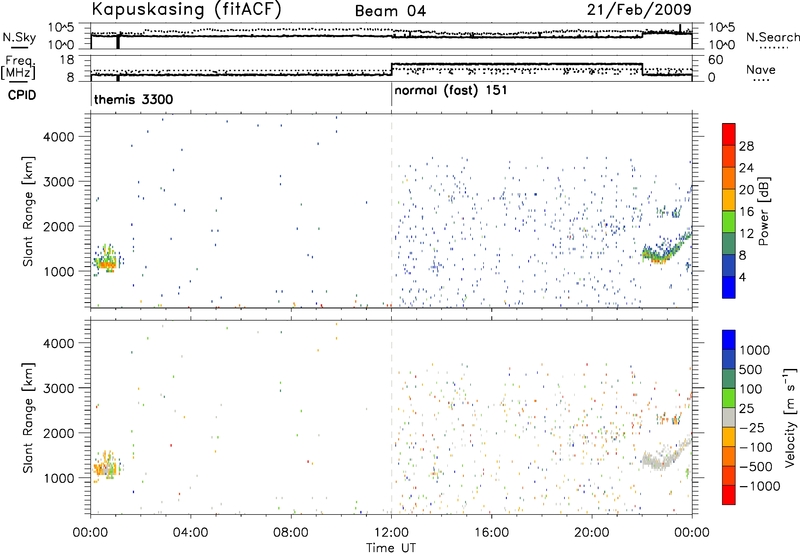
Task: Click the '4000' tick label on the power panel
Action: (x=58, y=137)
